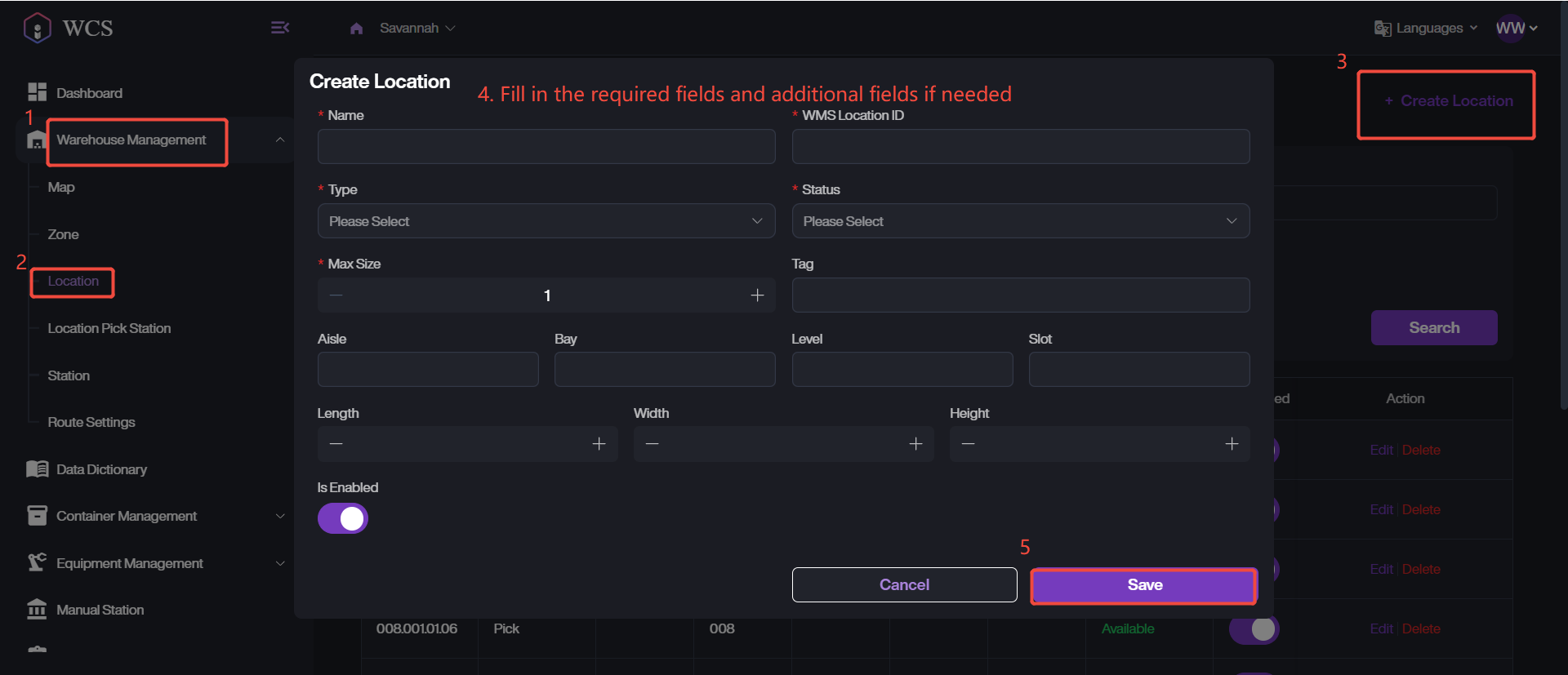Click the Dashboard grid icon
The image size is (1568, 675).
pyautogui.click(x=37, y=92)
